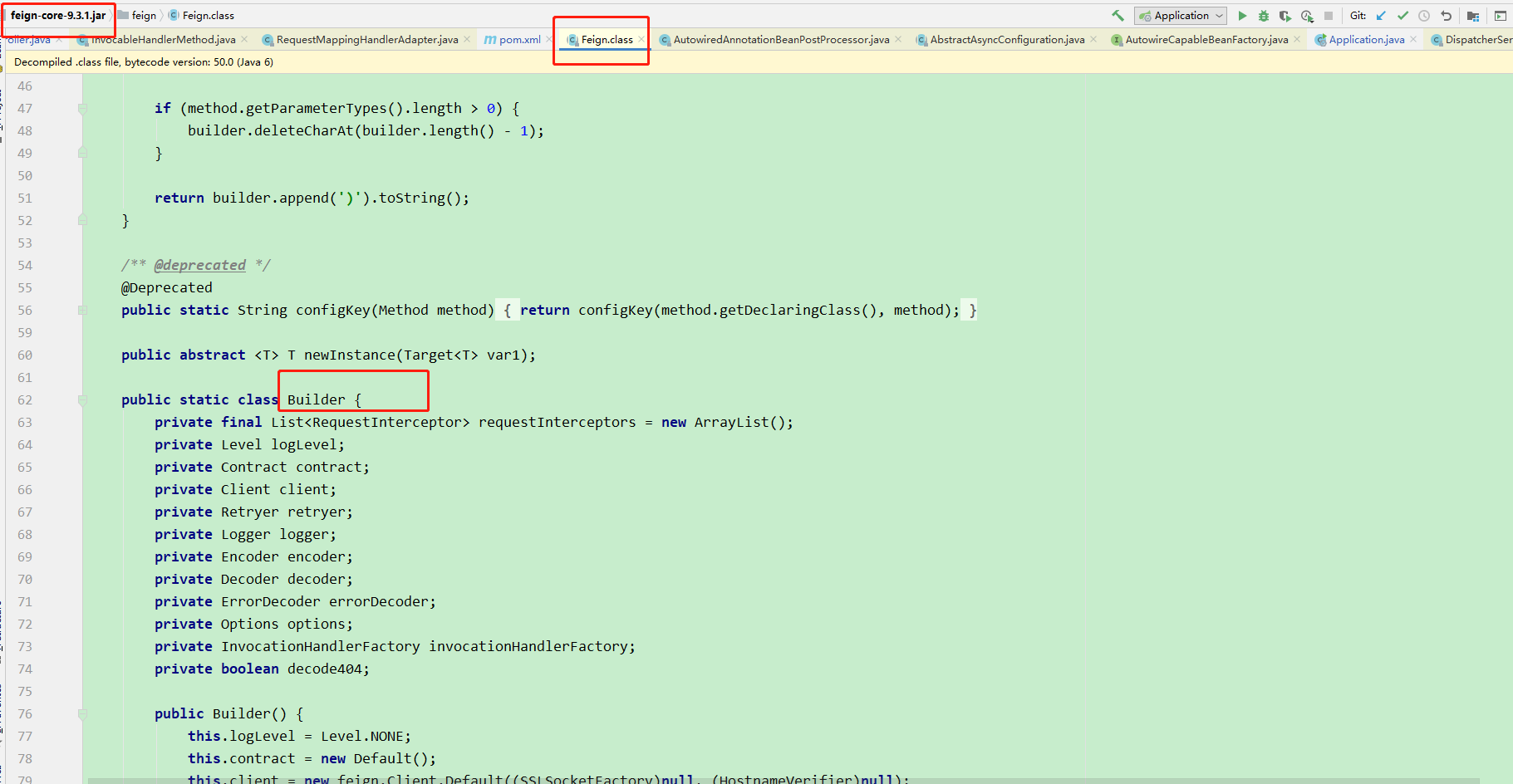Collapse the configKey method fold region
Image resolution: width=1513 pixels, height=784 pixels.
tap(81, 309)
